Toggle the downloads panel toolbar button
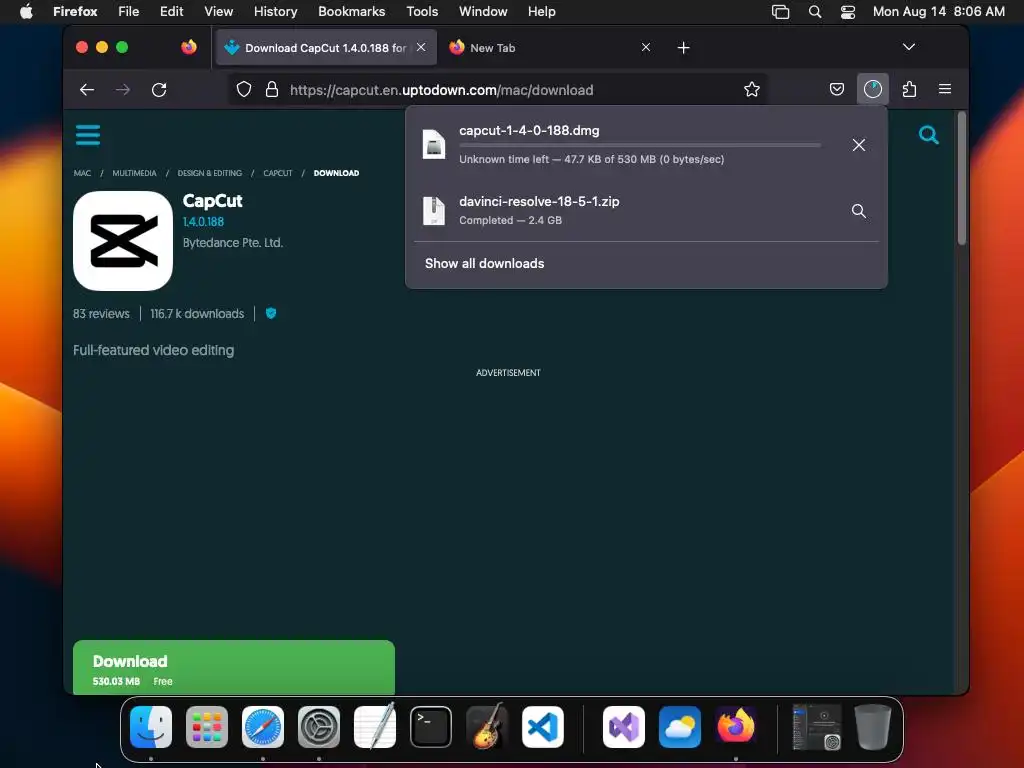 [x=872, y=89]
